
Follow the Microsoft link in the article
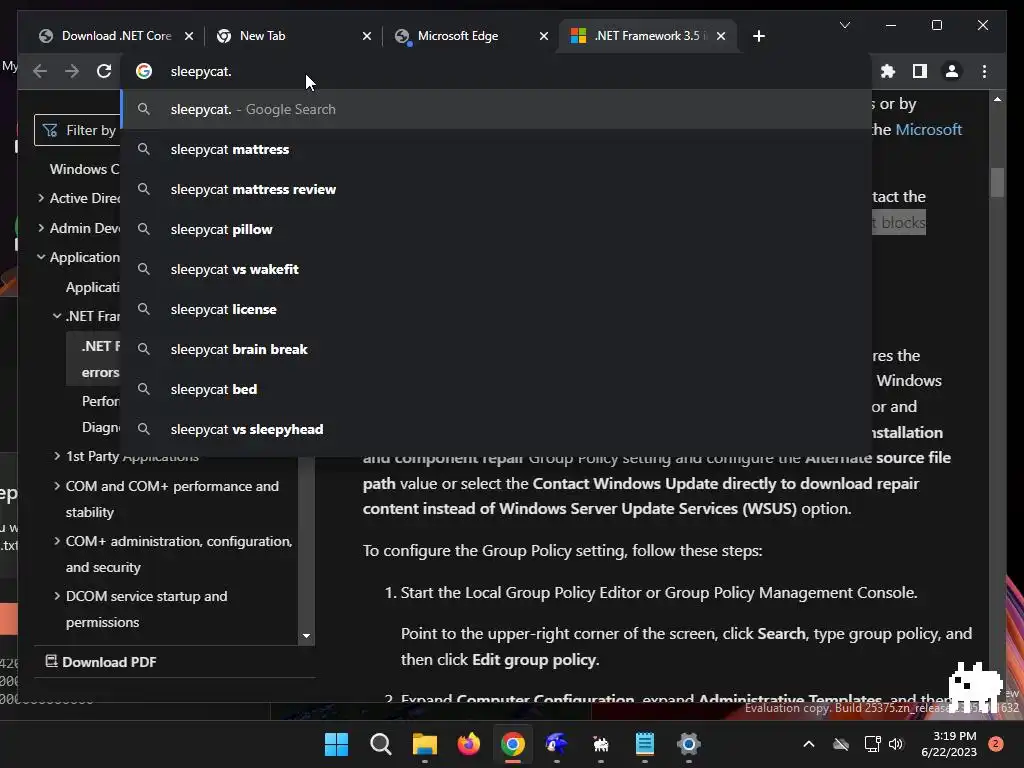[928, 129]
